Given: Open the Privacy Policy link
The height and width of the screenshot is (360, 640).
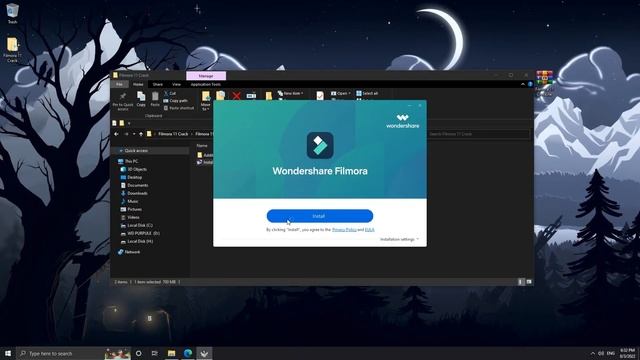Looking at the screenshot, I should click(344, 230).
